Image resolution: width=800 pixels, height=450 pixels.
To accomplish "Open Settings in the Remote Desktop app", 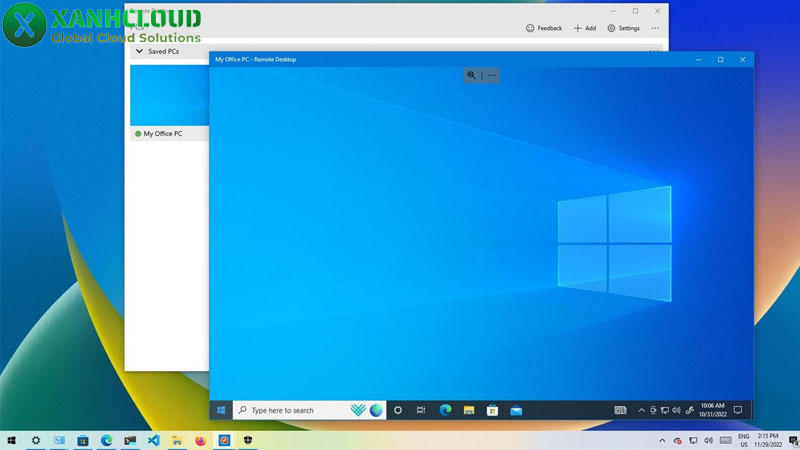I will (x=623, y=28).
